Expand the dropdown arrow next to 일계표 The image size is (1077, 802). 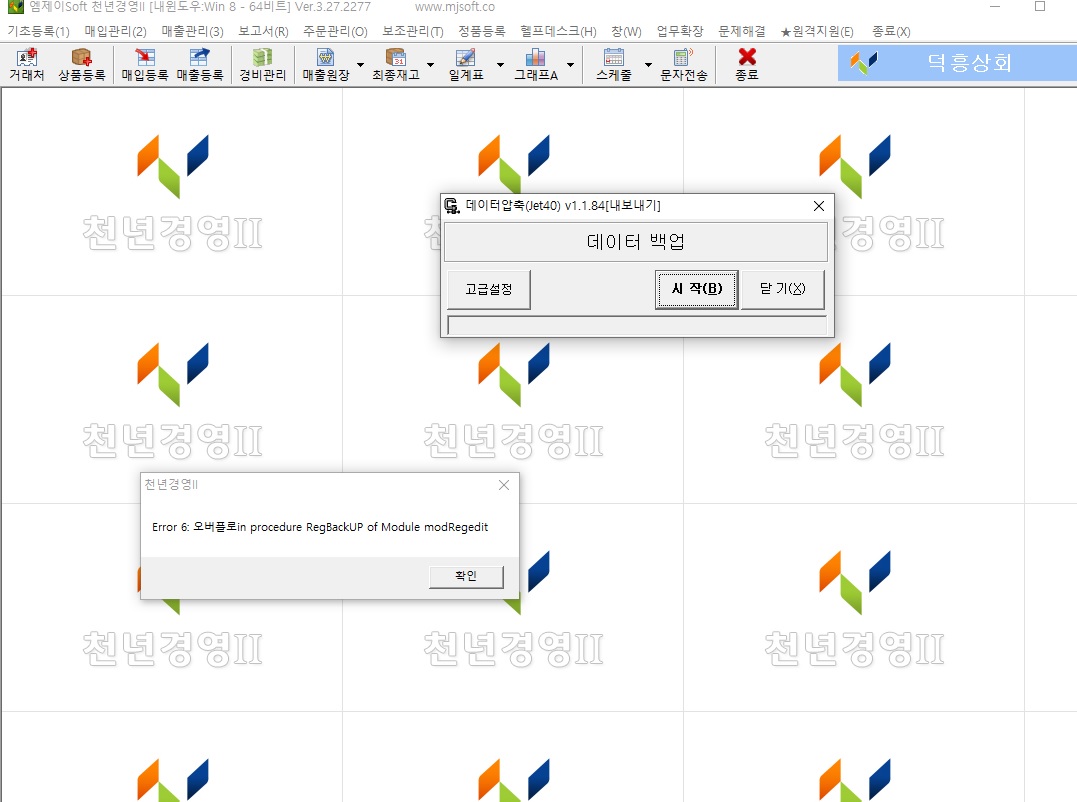click(x=500, y=65)
